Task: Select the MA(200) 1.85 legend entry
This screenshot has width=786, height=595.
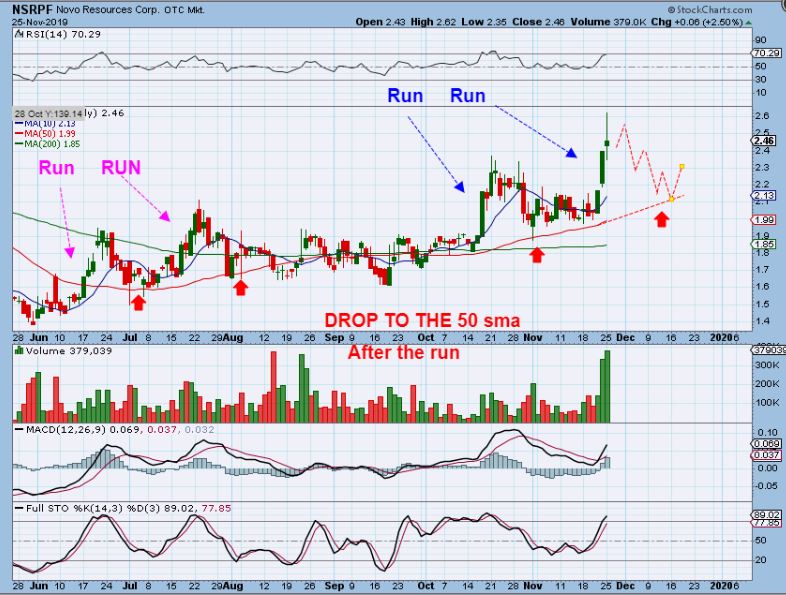Action: 48,144
